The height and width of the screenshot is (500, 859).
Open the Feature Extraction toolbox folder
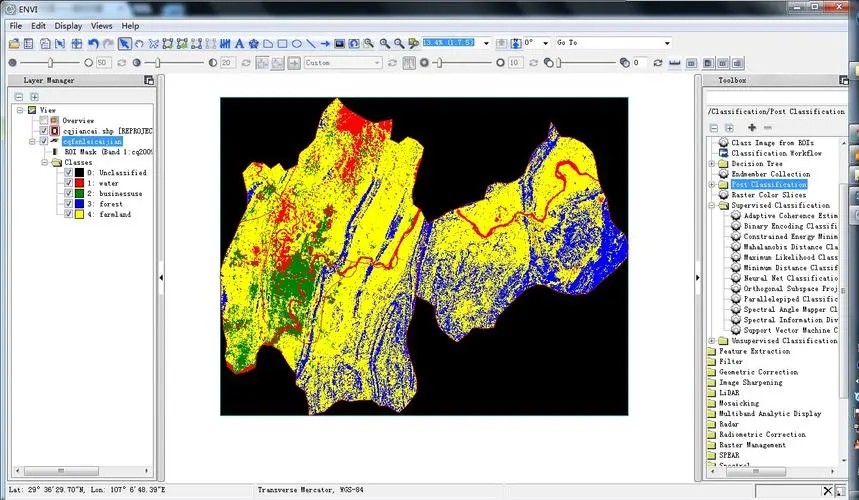(x=749, y=351)
